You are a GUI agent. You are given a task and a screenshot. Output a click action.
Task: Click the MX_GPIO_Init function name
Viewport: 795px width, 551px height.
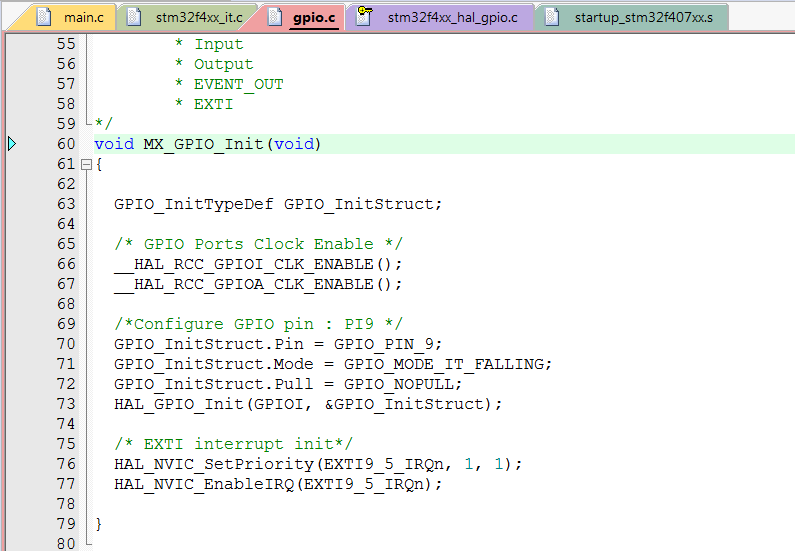204,144
